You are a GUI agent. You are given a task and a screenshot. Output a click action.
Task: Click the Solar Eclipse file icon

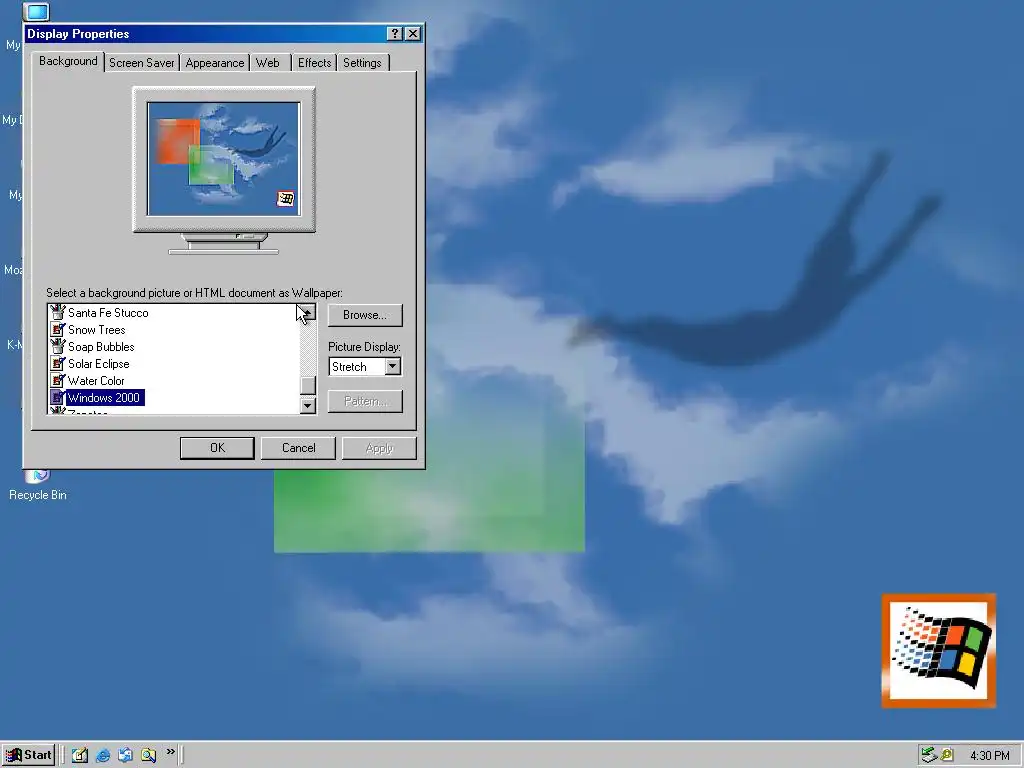57,363
